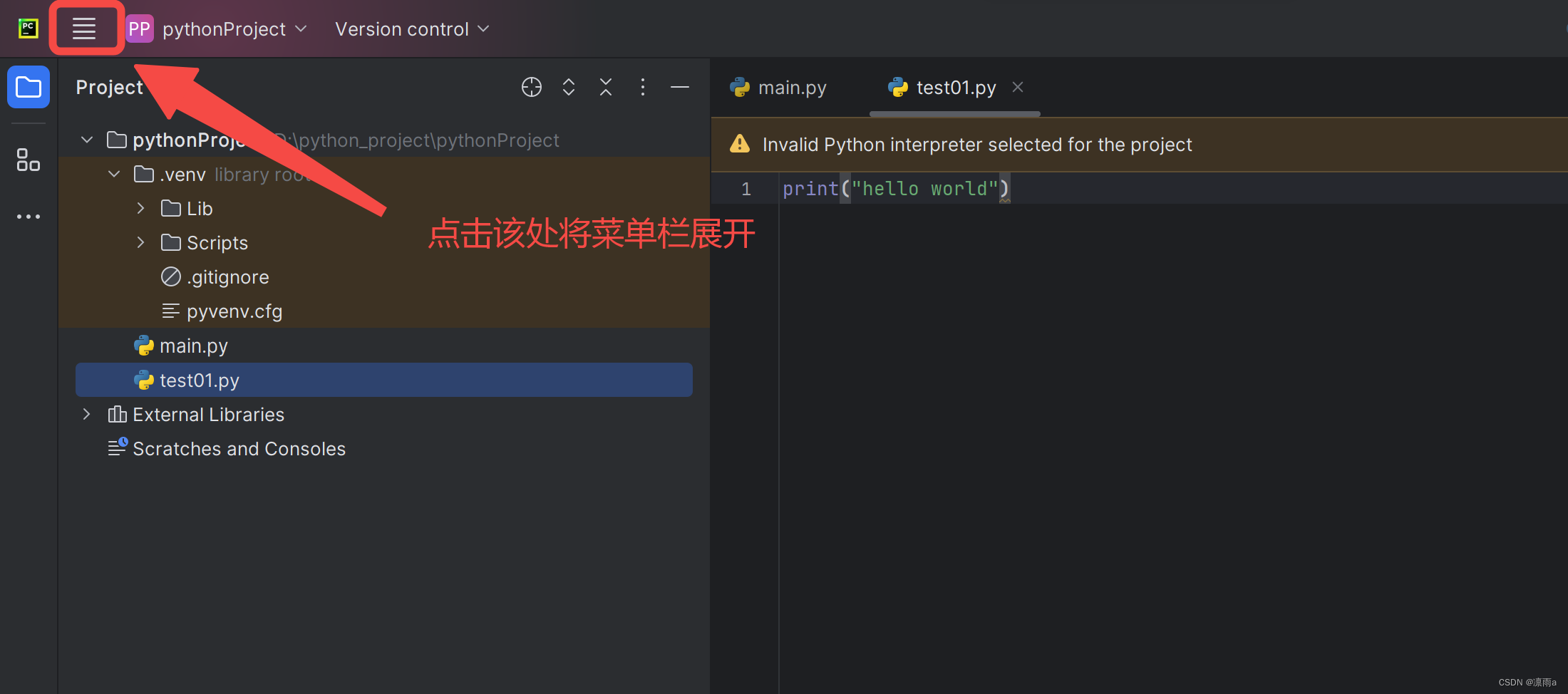Screen dimensions: 1568x694
Task: Select the .gitignore file
Action: tap(384, 276)
